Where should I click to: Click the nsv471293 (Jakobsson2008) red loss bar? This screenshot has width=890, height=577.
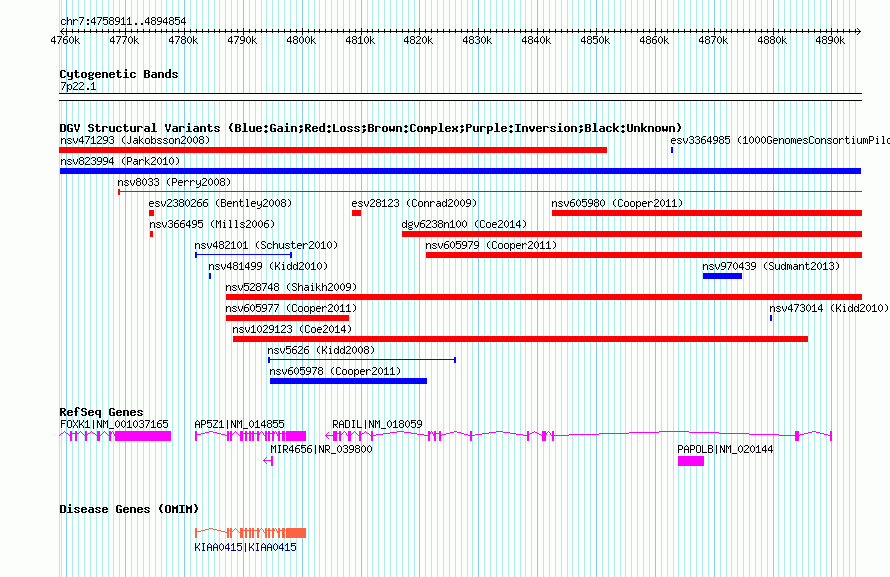tap(333, 150)
